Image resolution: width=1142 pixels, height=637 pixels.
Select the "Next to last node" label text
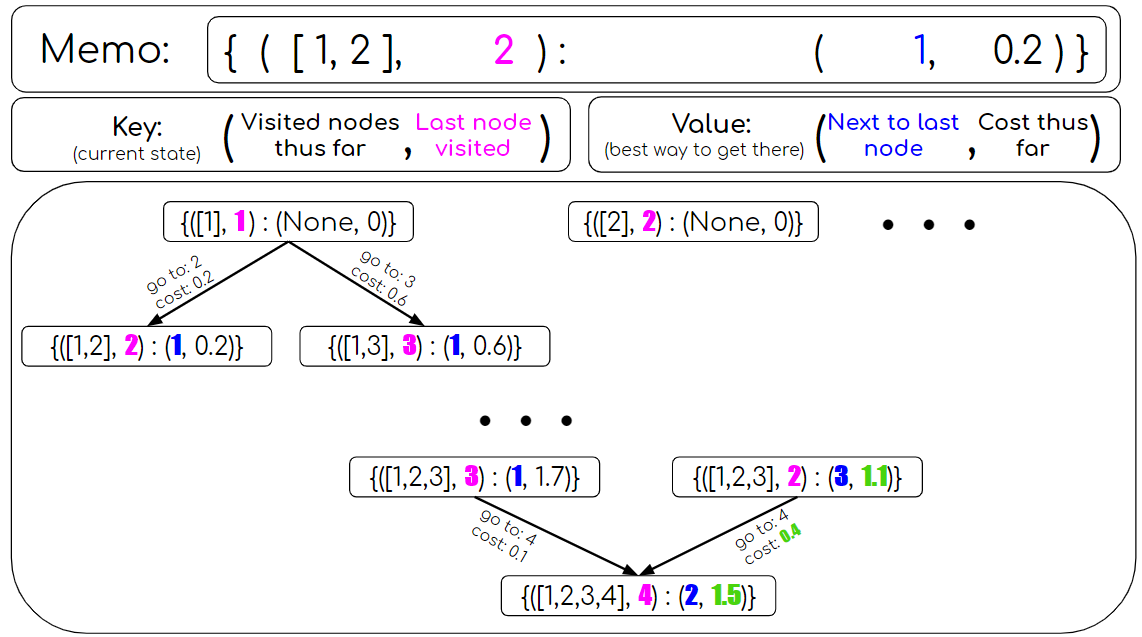pos(892,134)
